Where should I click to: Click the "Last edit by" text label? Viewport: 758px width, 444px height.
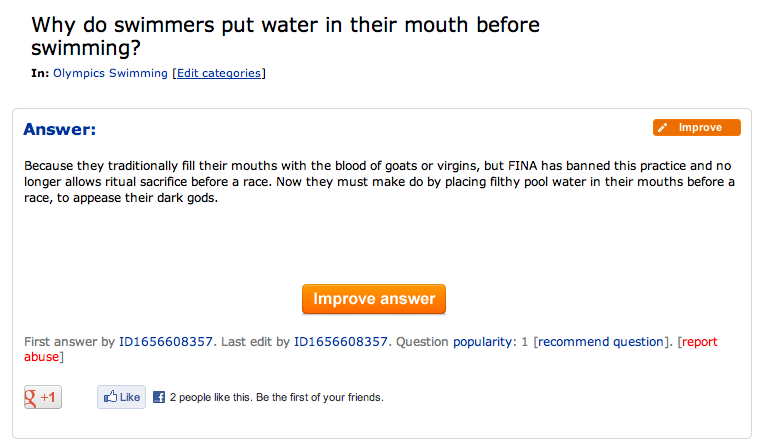(254, 342)
